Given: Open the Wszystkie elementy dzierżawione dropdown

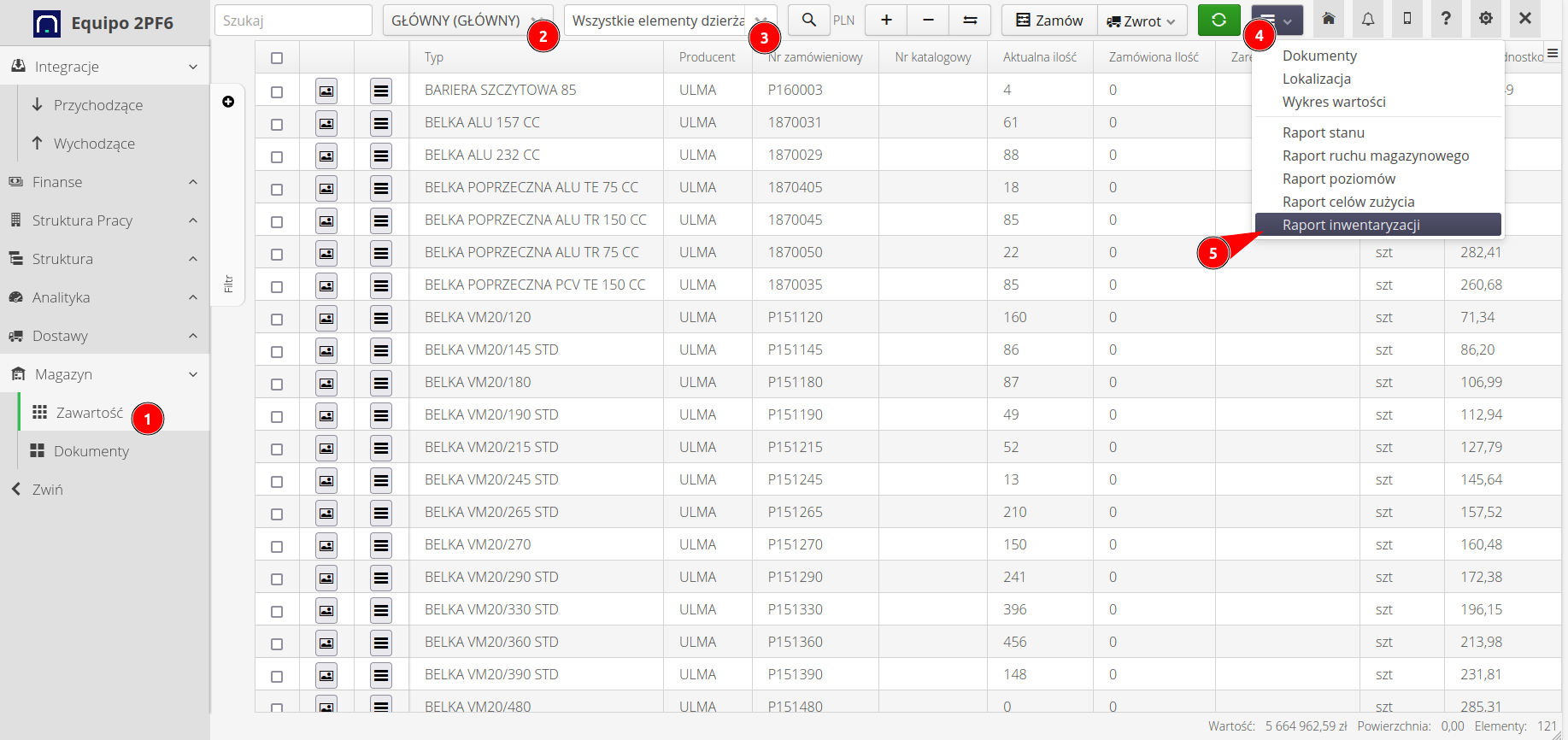Looking at the screenshot, I should tap(670, 20).
